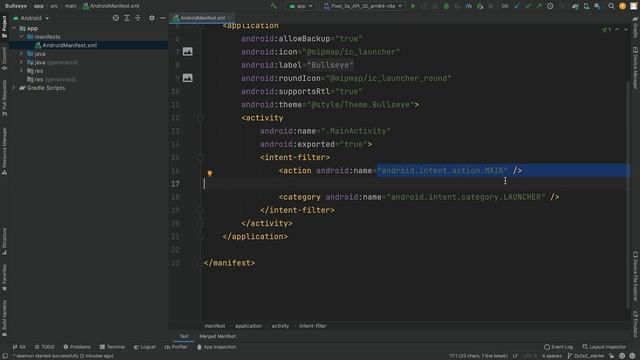This screenshot has width=640, height=360.
Task: Expand the java folder node
Action: pos(22,53)
